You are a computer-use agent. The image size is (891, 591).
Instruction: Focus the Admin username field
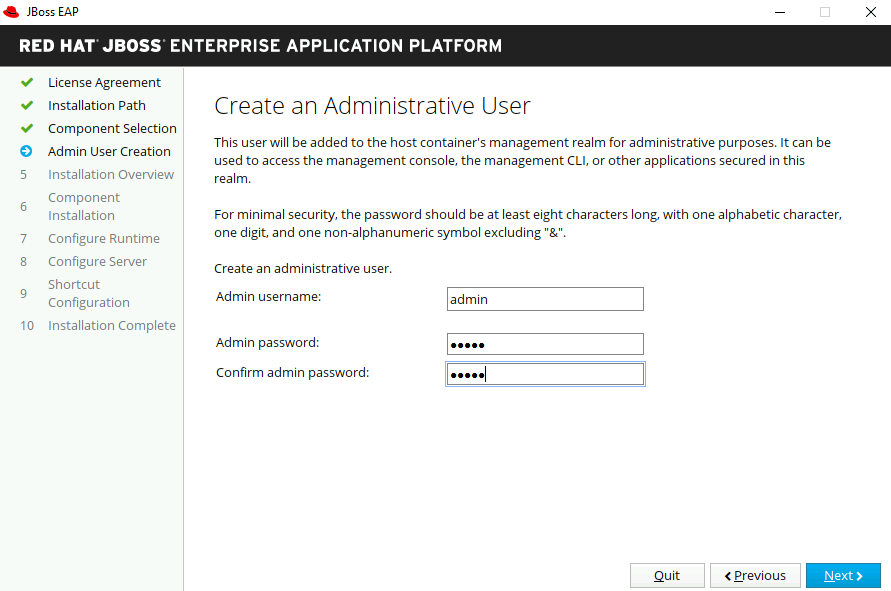[x=545, y=299]
